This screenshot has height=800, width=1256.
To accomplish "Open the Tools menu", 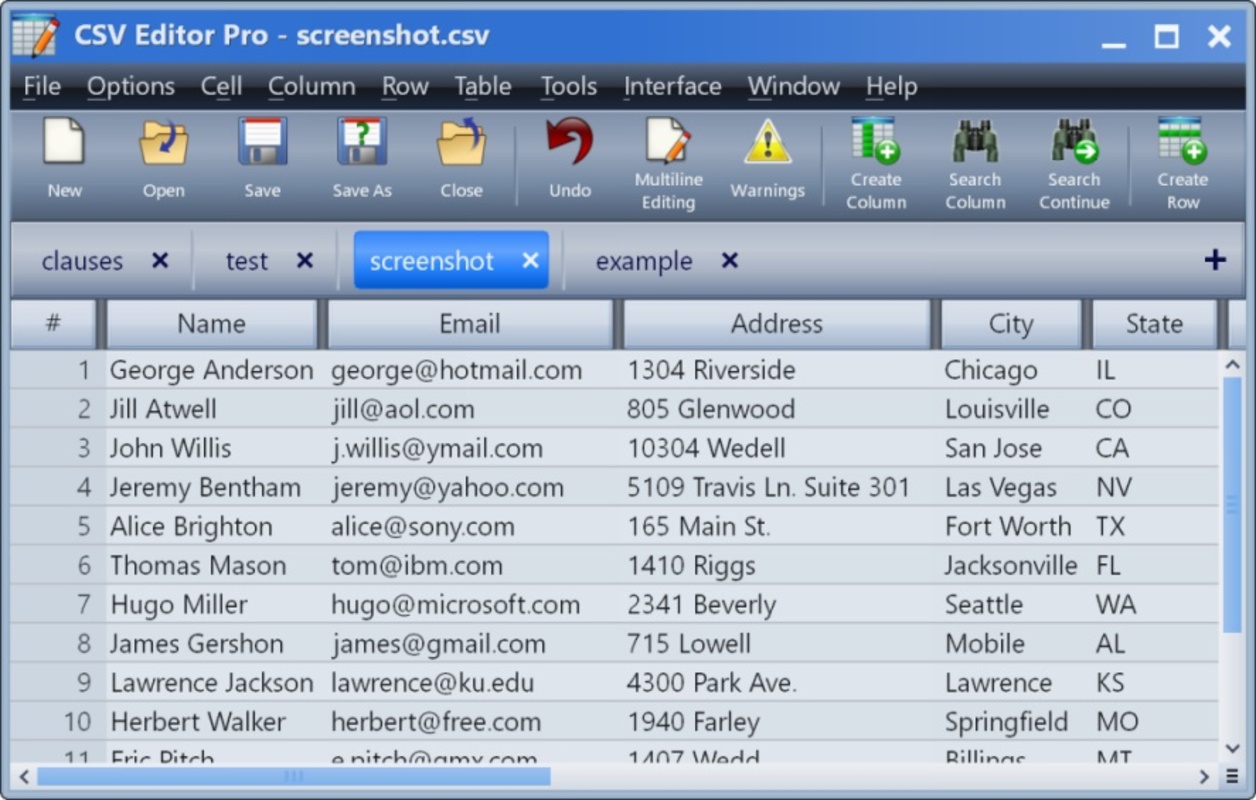I will point(568,87).
